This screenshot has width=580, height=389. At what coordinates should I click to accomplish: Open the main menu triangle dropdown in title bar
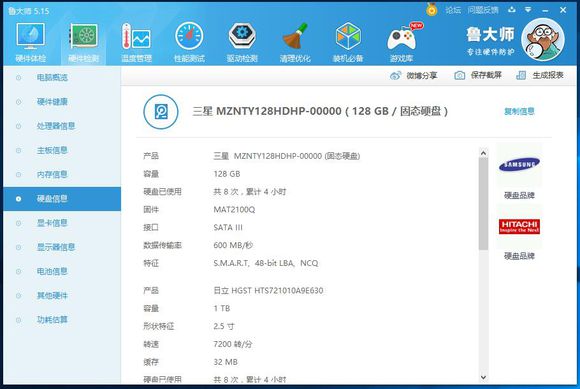528,10
